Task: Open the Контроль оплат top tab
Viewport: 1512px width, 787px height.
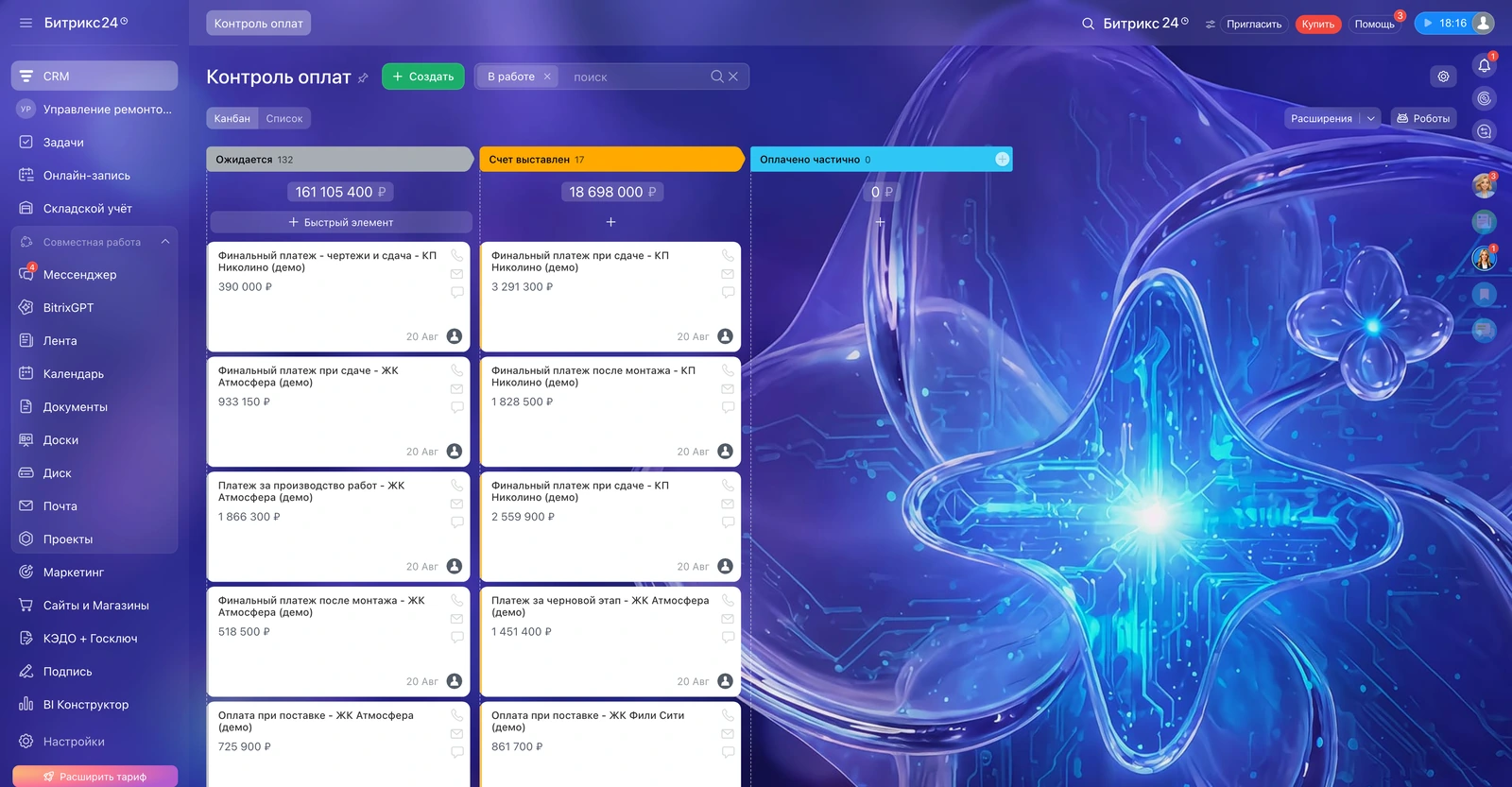Action: point(259,24)
